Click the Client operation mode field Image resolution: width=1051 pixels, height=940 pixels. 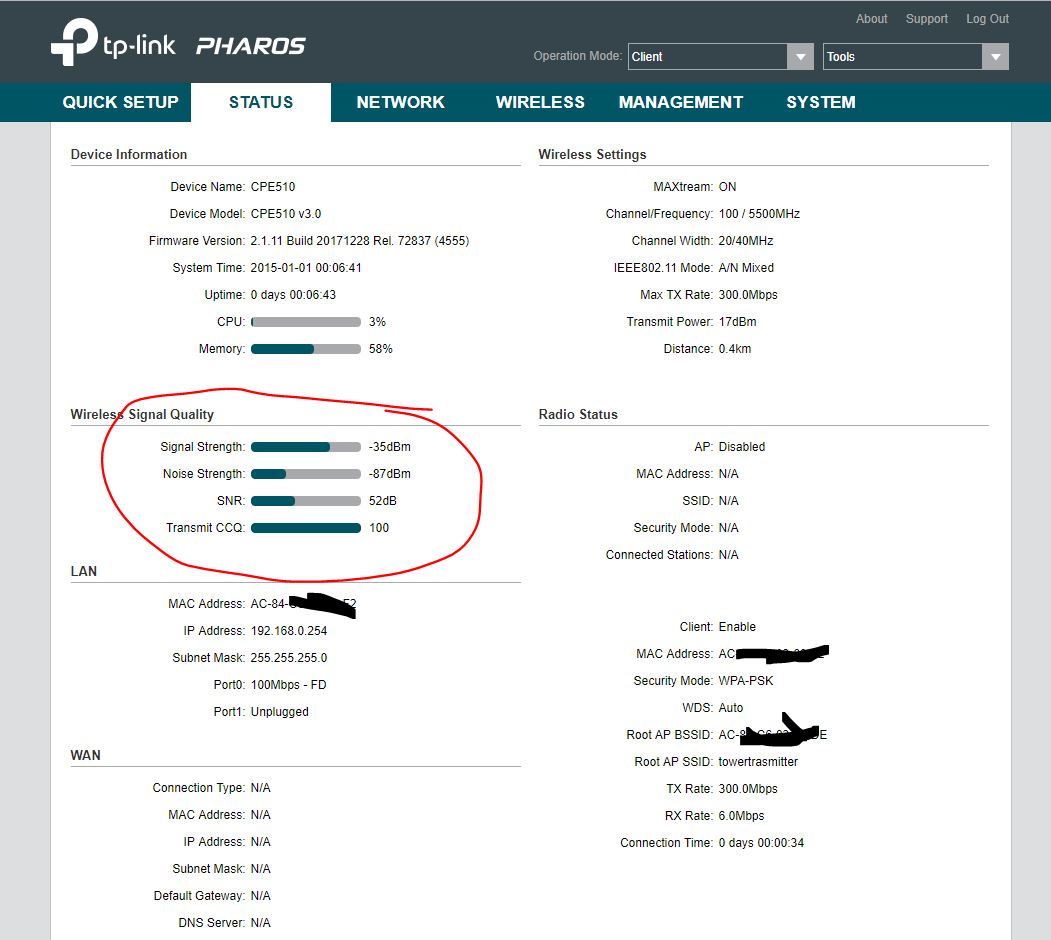coord(707,57)
